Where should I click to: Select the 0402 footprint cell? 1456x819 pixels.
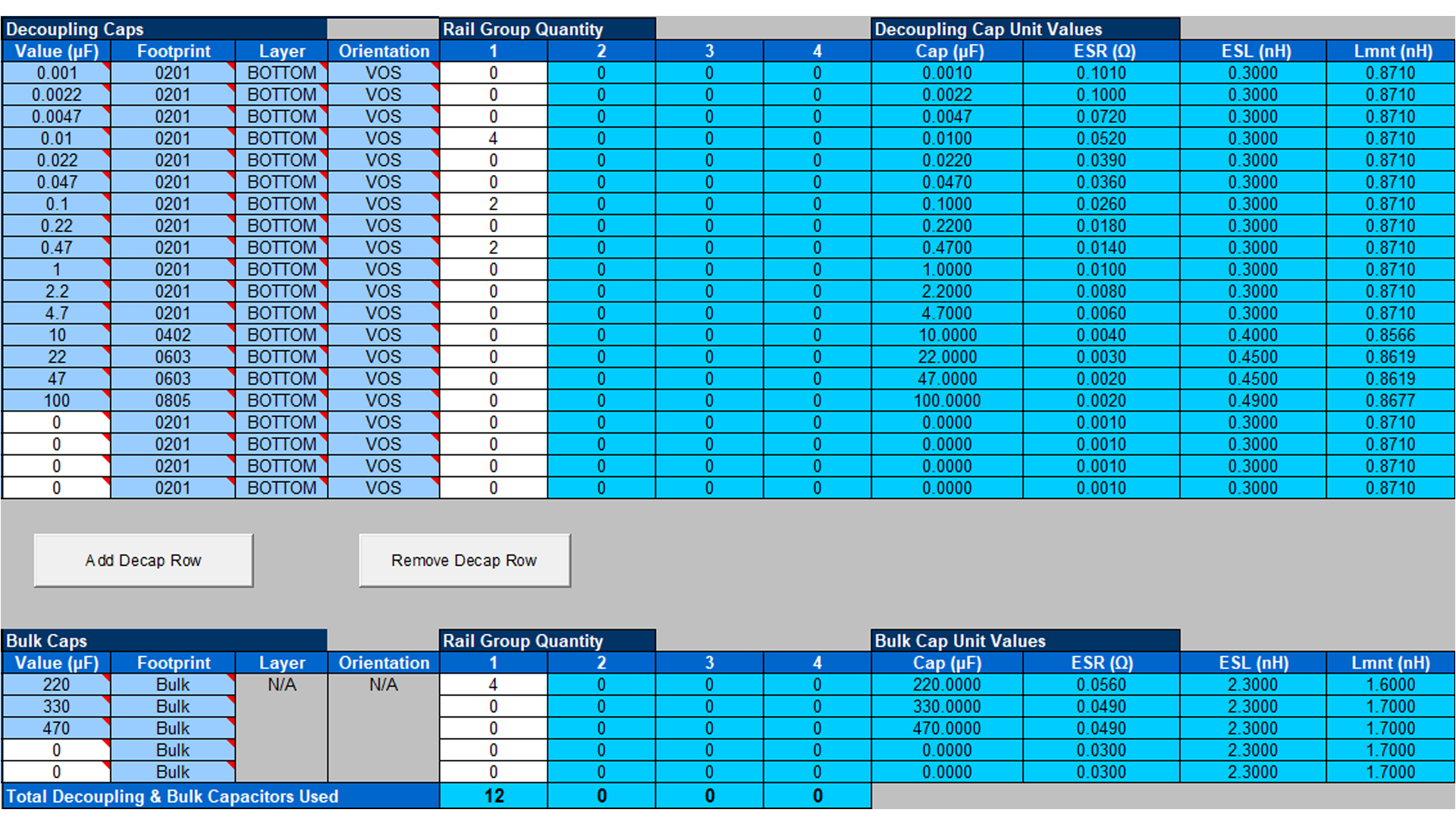tap(173, 335)
